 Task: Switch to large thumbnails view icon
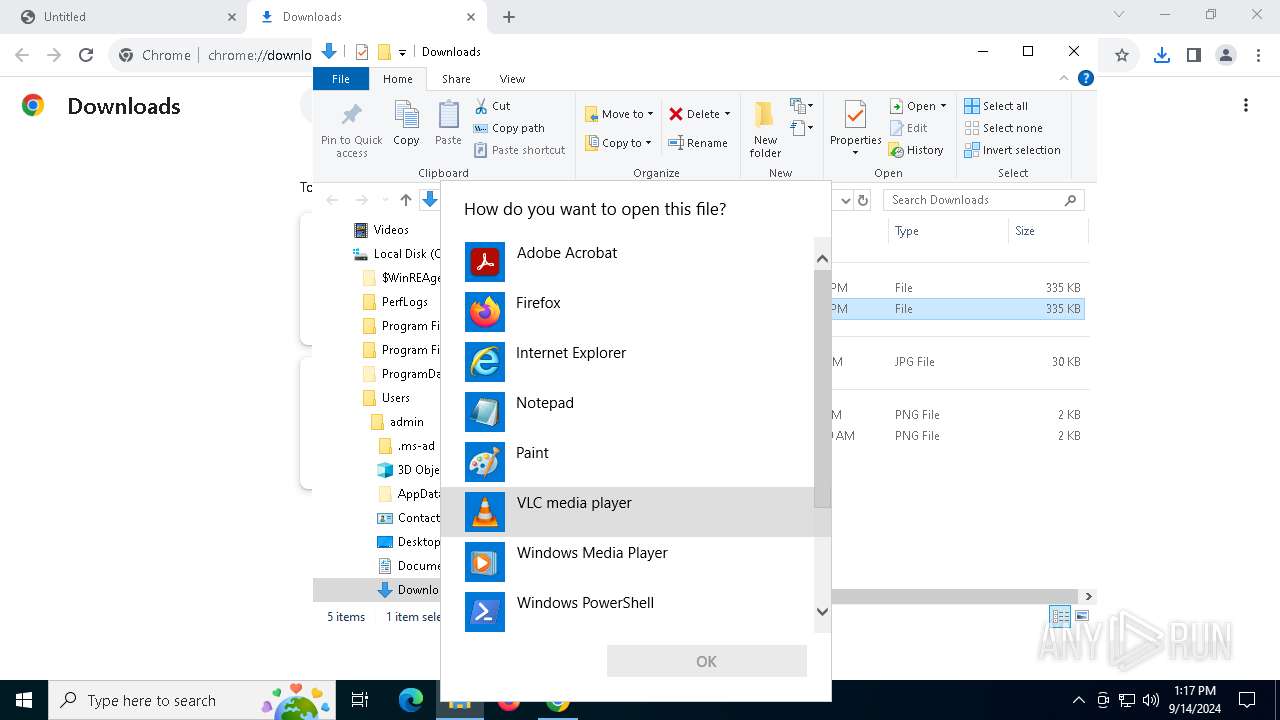(1082, 616)
